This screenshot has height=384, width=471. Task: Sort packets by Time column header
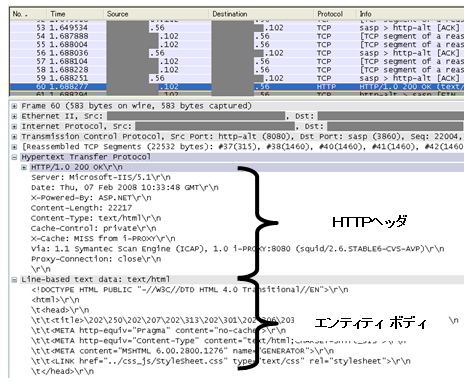point(75,14)
